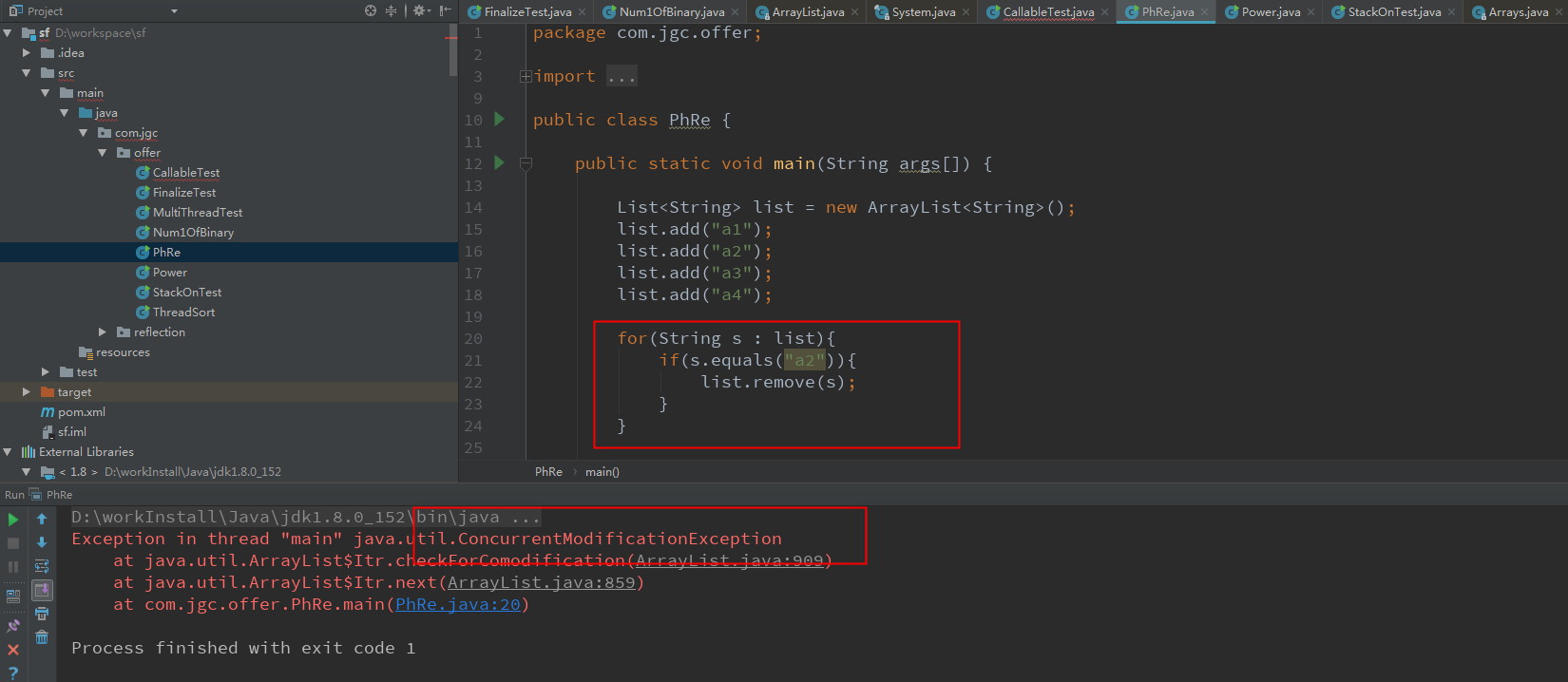This screenshot has height=682, width=1568.
Task: Close the PhRe.java editor tab
Action: tap(1204, 12)
